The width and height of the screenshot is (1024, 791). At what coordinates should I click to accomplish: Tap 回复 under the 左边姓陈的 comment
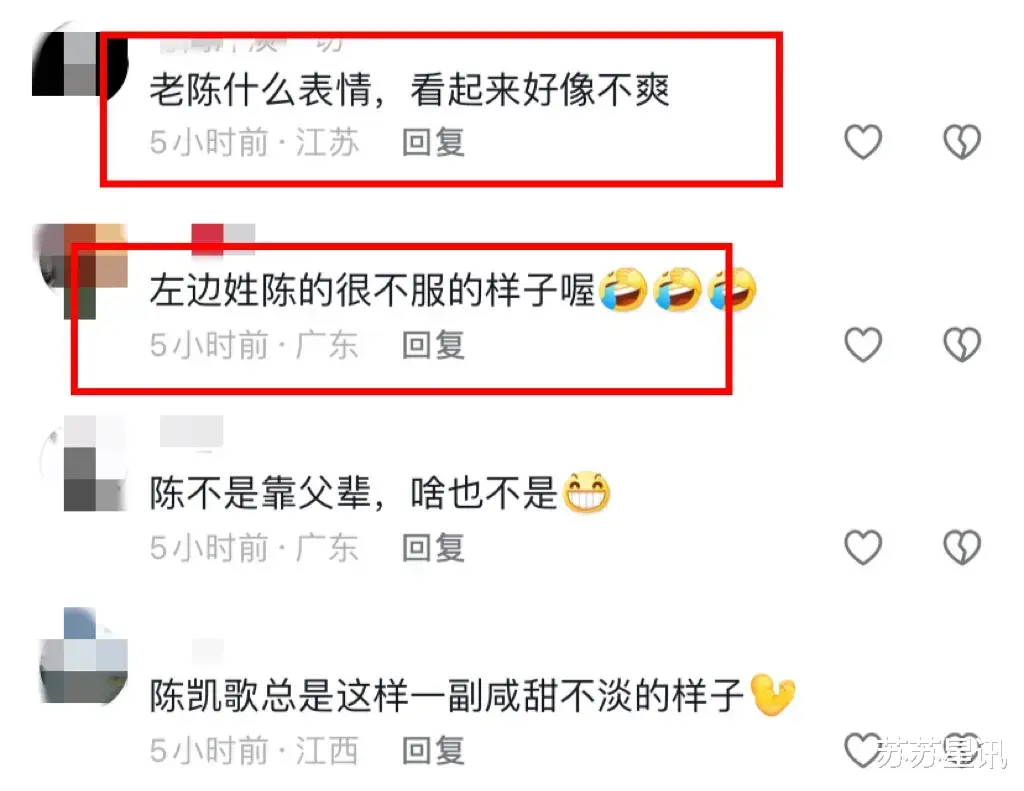(434, 345)
